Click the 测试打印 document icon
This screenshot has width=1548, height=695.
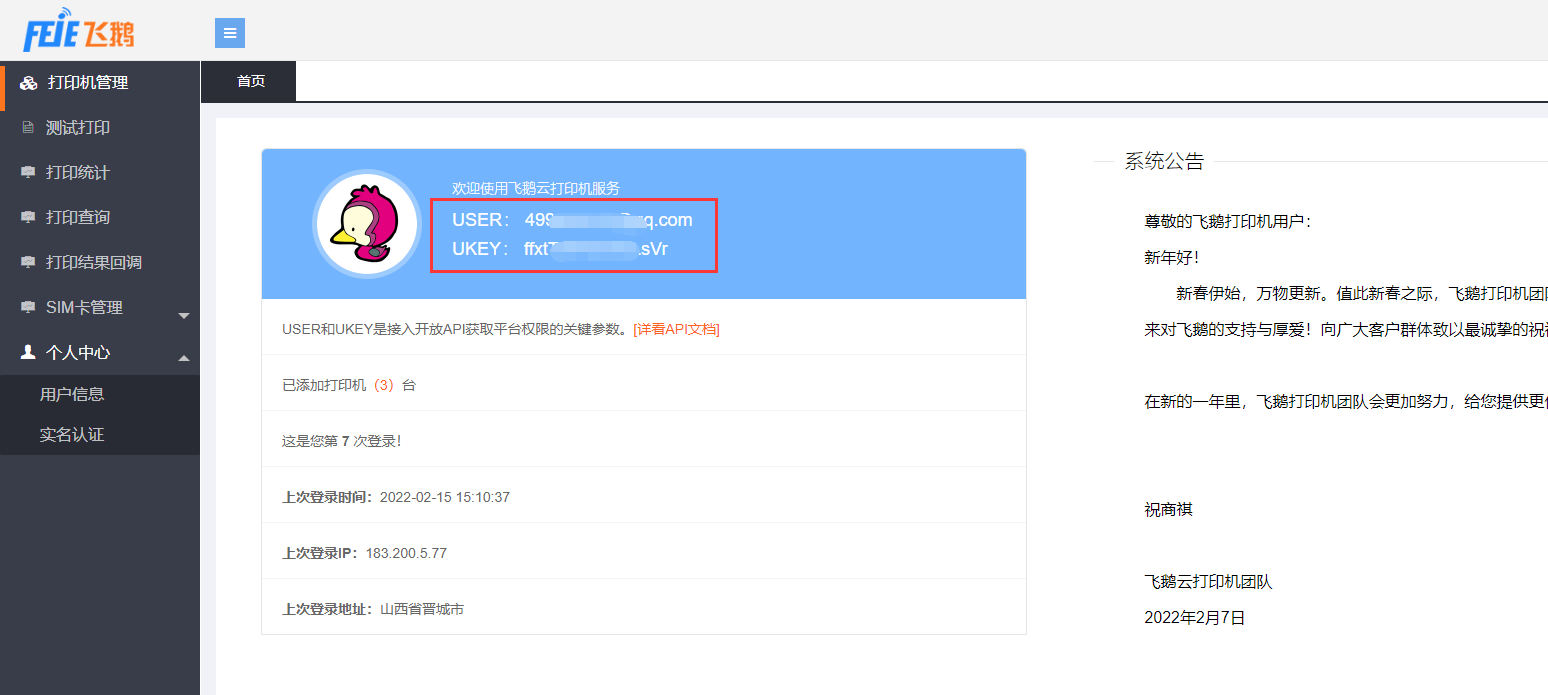pos(28,128)
